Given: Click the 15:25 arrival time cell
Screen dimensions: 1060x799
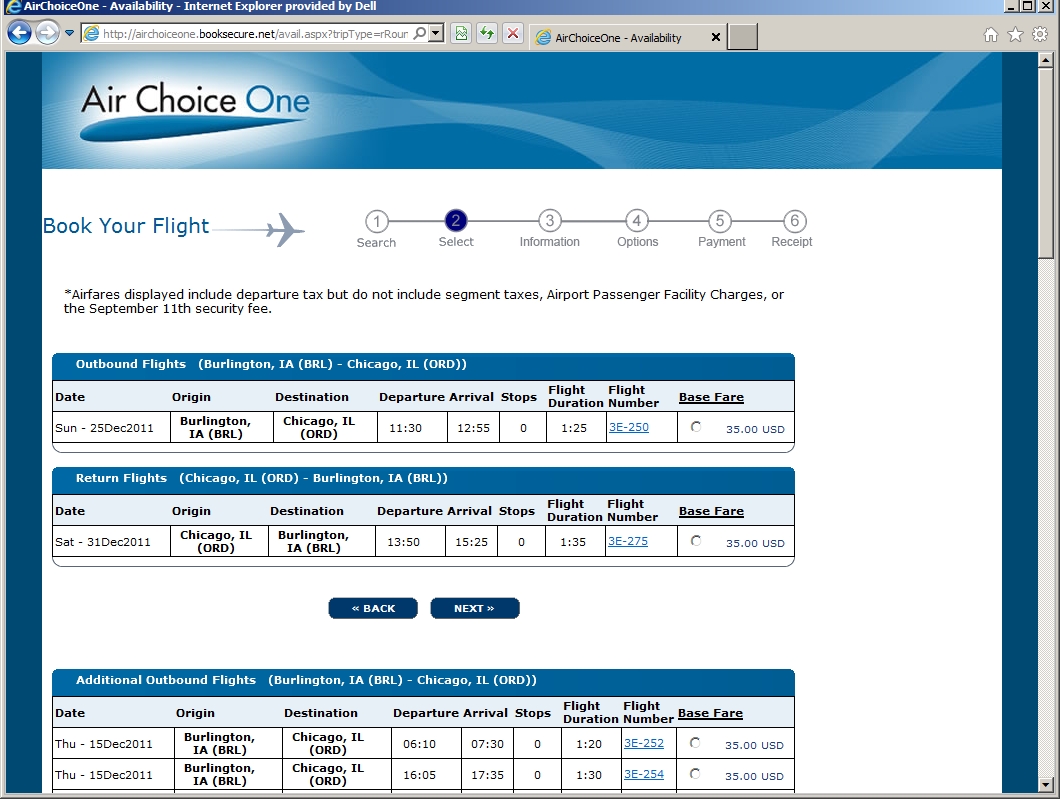Looking at the screenshot, I should click(x=471, y=542).
